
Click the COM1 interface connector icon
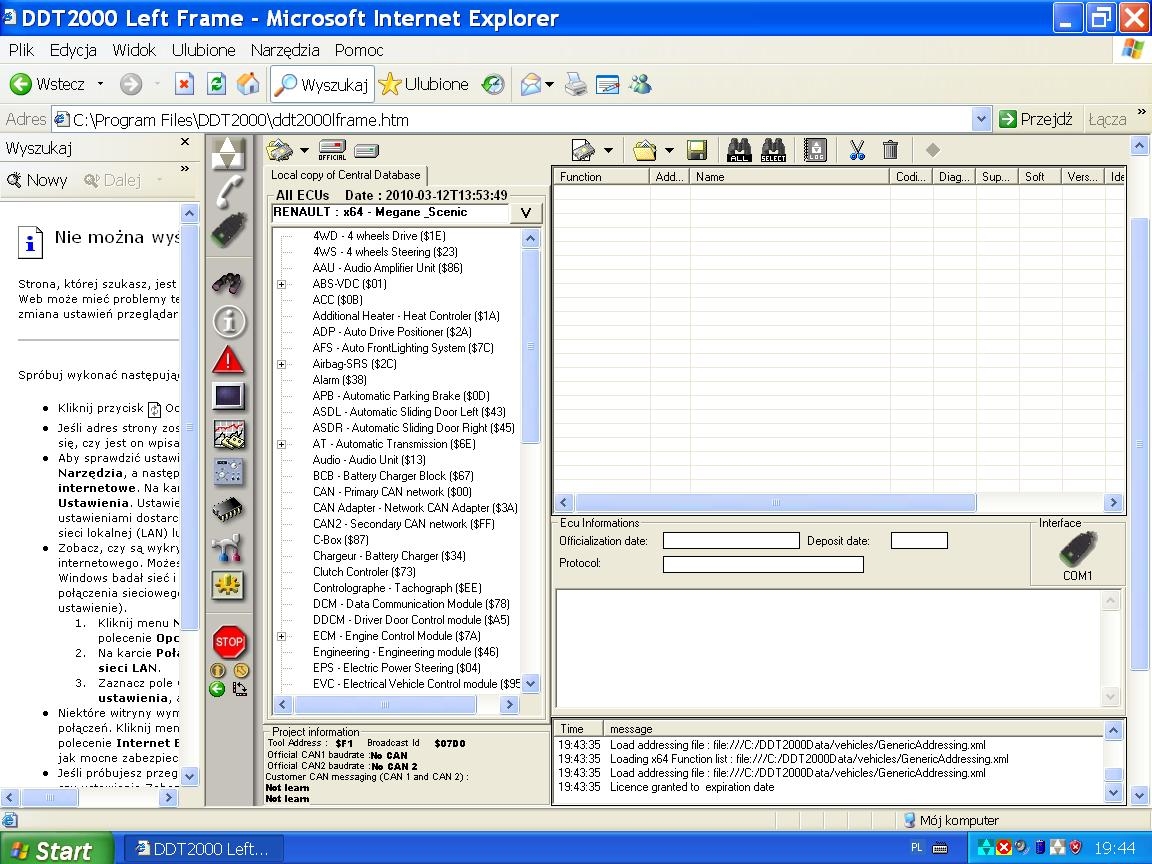pyautogui.click(x=1078, y=549)
